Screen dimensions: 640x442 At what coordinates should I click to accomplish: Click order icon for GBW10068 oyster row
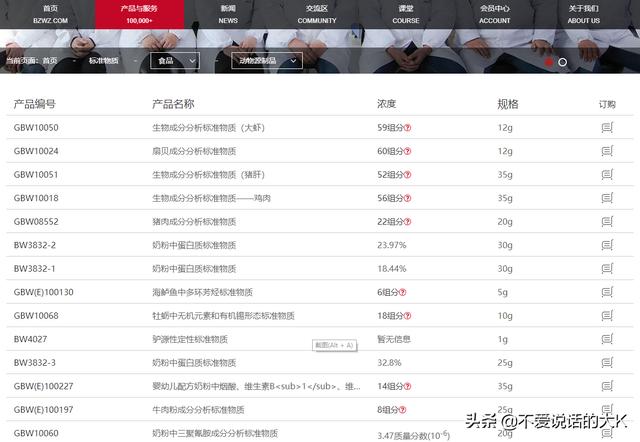click(607, 316)
